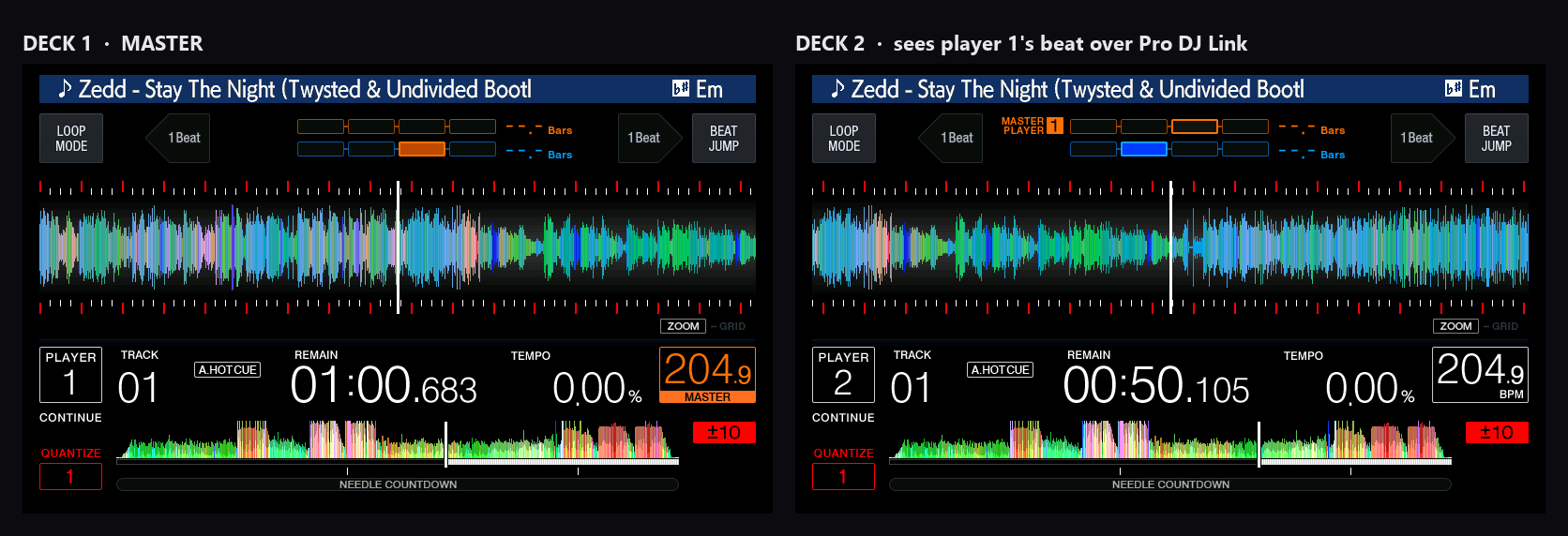Screen dimensions: 1568x536
Task: Click the Em key label on Deck 2
Action: point(1483,89)
